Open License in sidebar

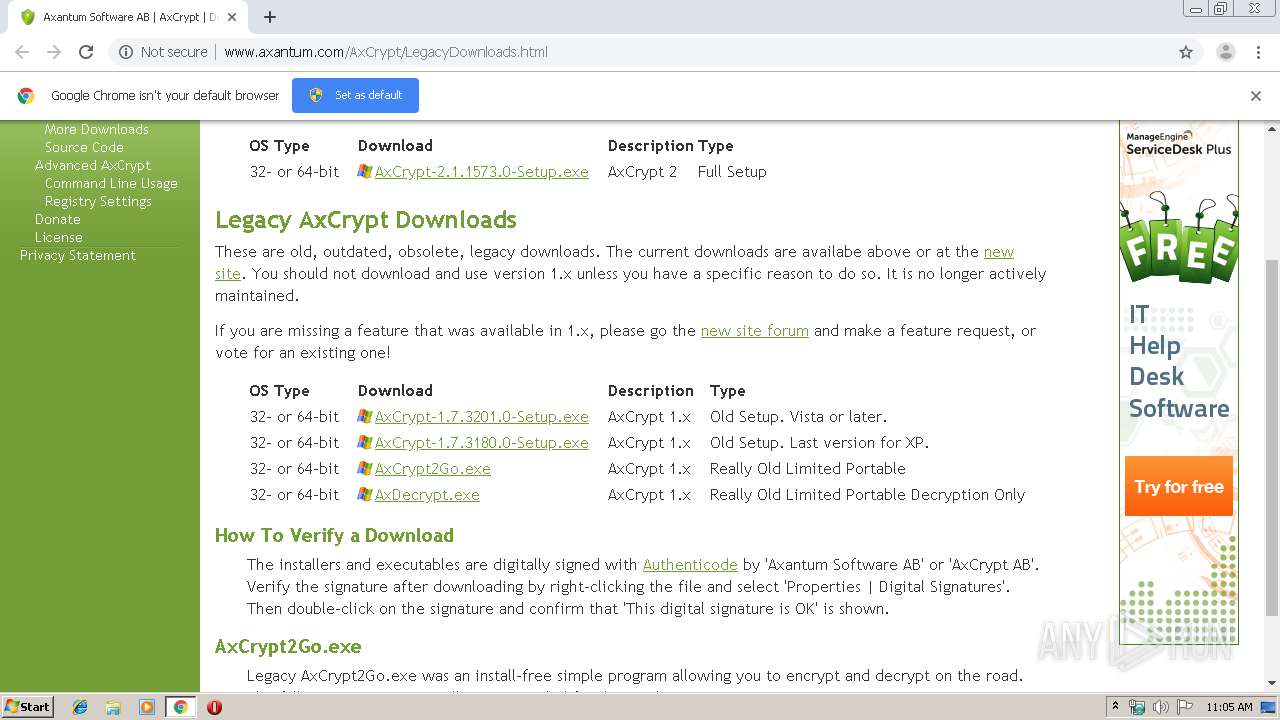tap(59, 238)
